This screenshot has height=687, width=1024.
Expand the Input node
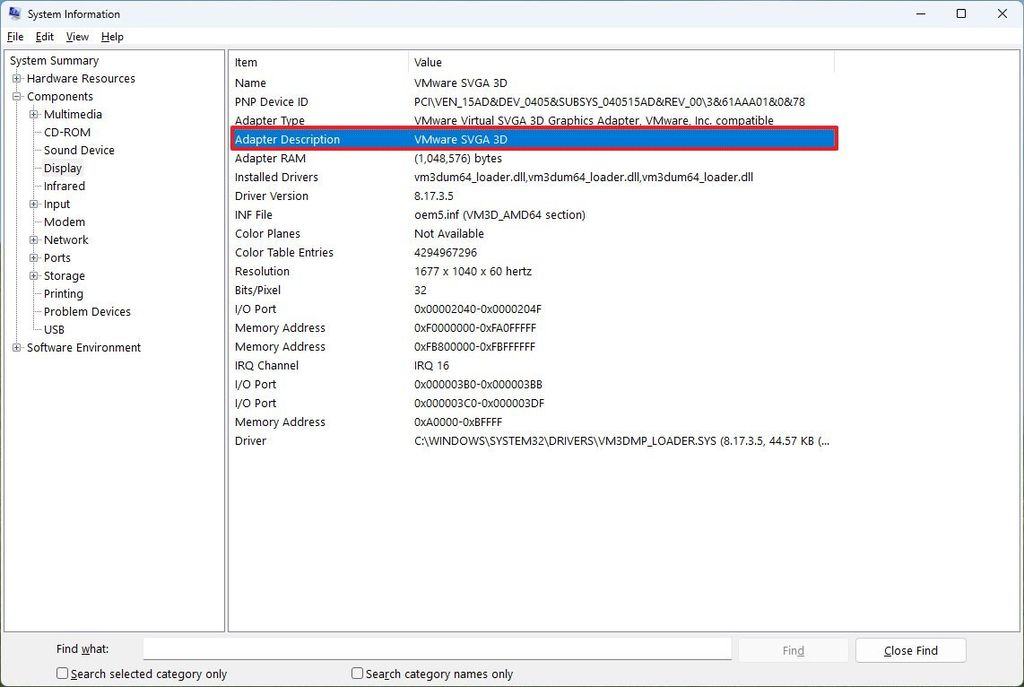34,204
